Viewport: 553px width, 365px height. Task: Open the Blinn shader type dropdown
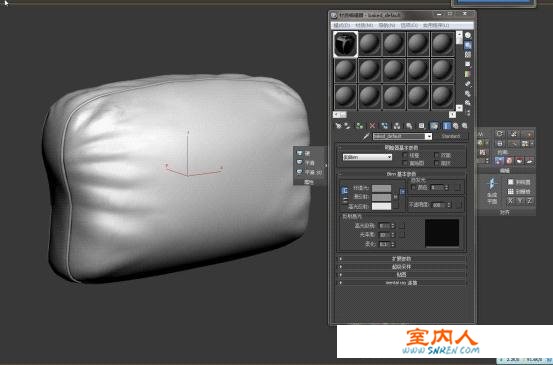click(x=367, y=157)
